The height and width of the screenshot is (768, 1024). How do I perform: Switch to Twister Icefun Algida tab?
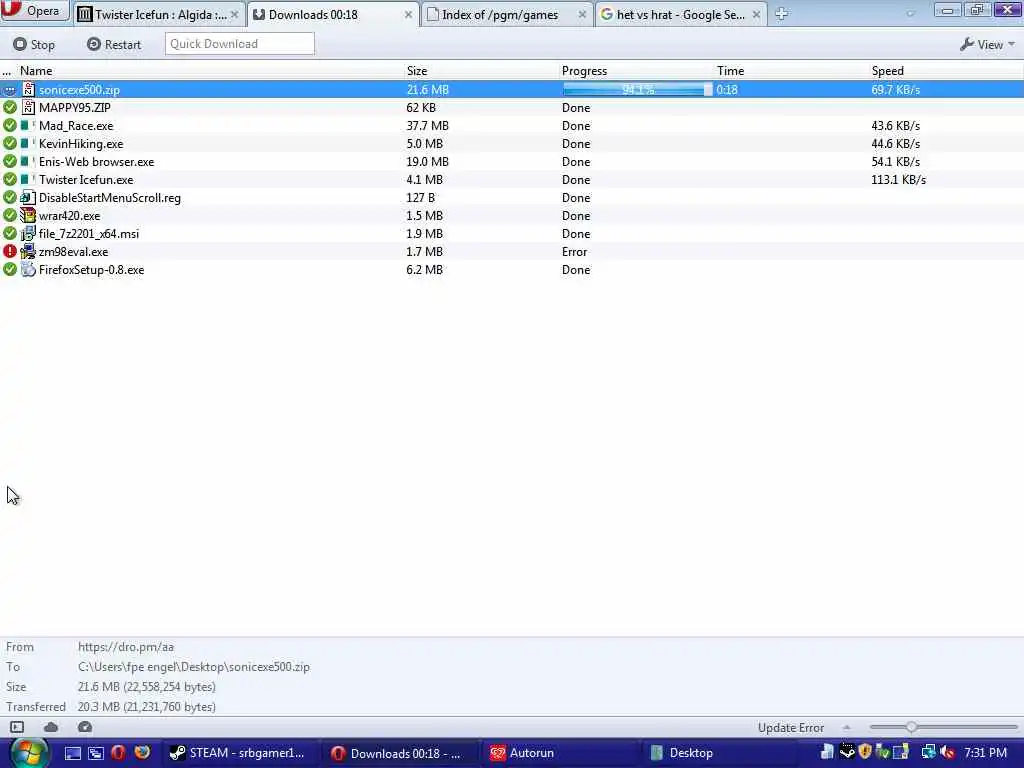[158, 14]
